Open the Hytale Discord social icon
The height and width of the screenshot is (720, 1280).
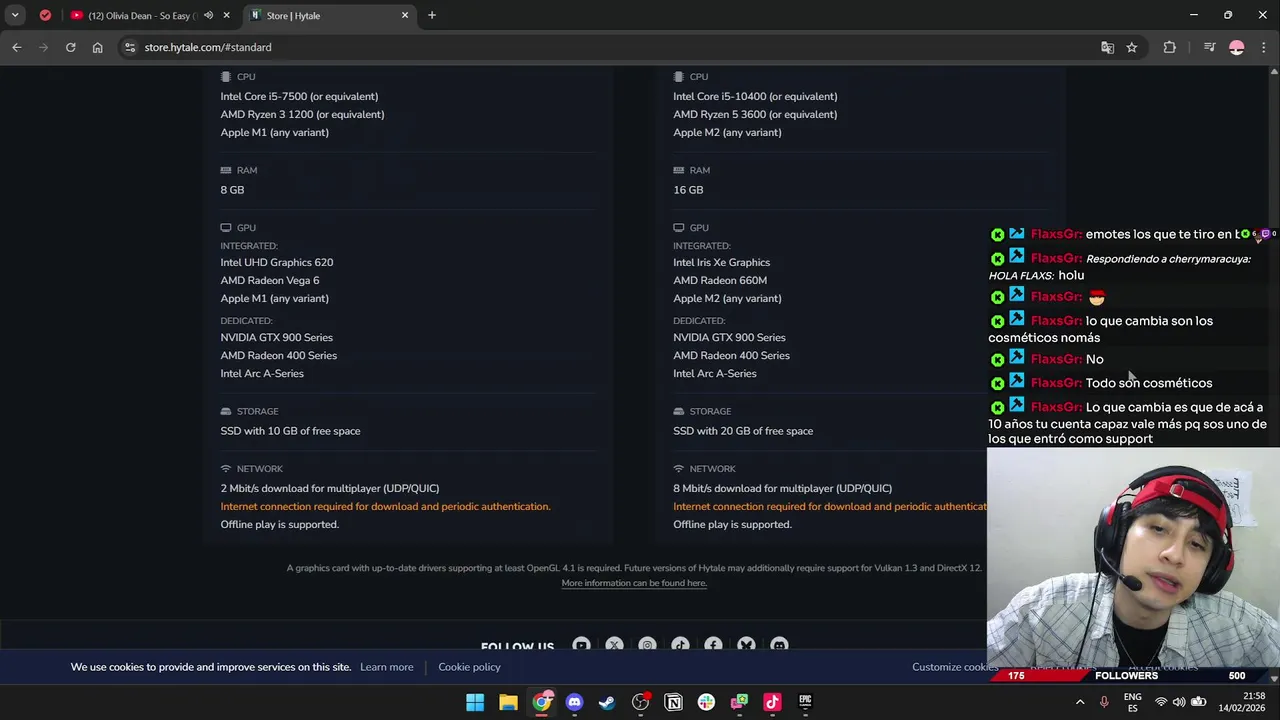[x=779, y=645]
